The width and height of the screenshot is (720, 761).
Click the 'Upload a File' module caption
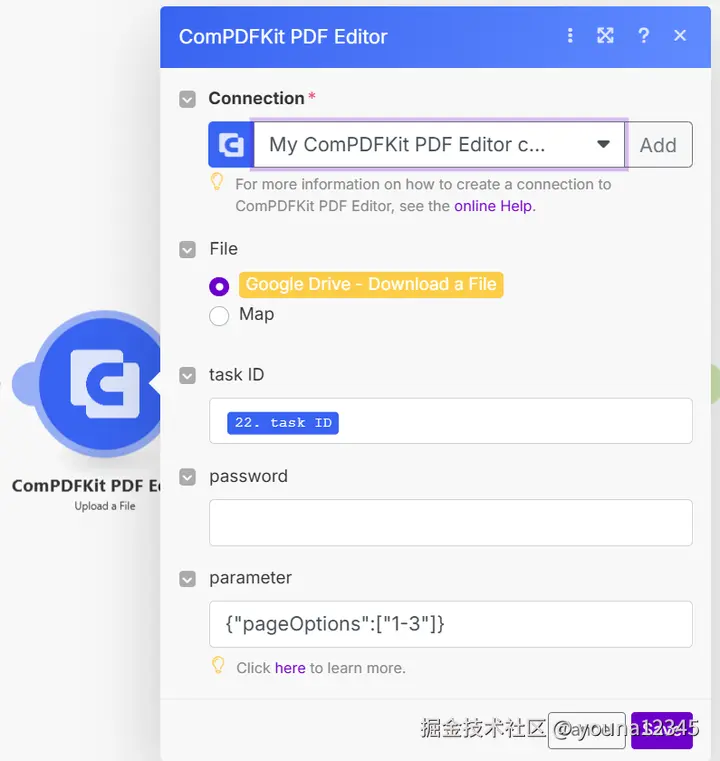[105, 506]
